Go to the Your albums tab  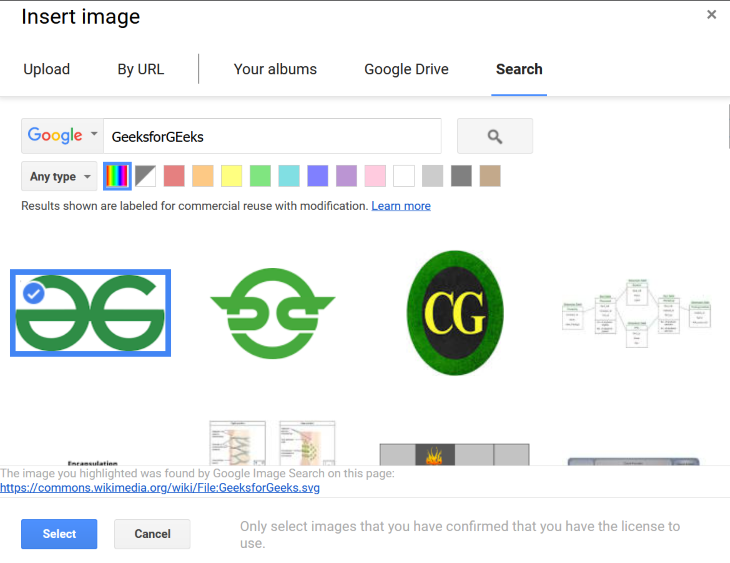pos(275,69)
